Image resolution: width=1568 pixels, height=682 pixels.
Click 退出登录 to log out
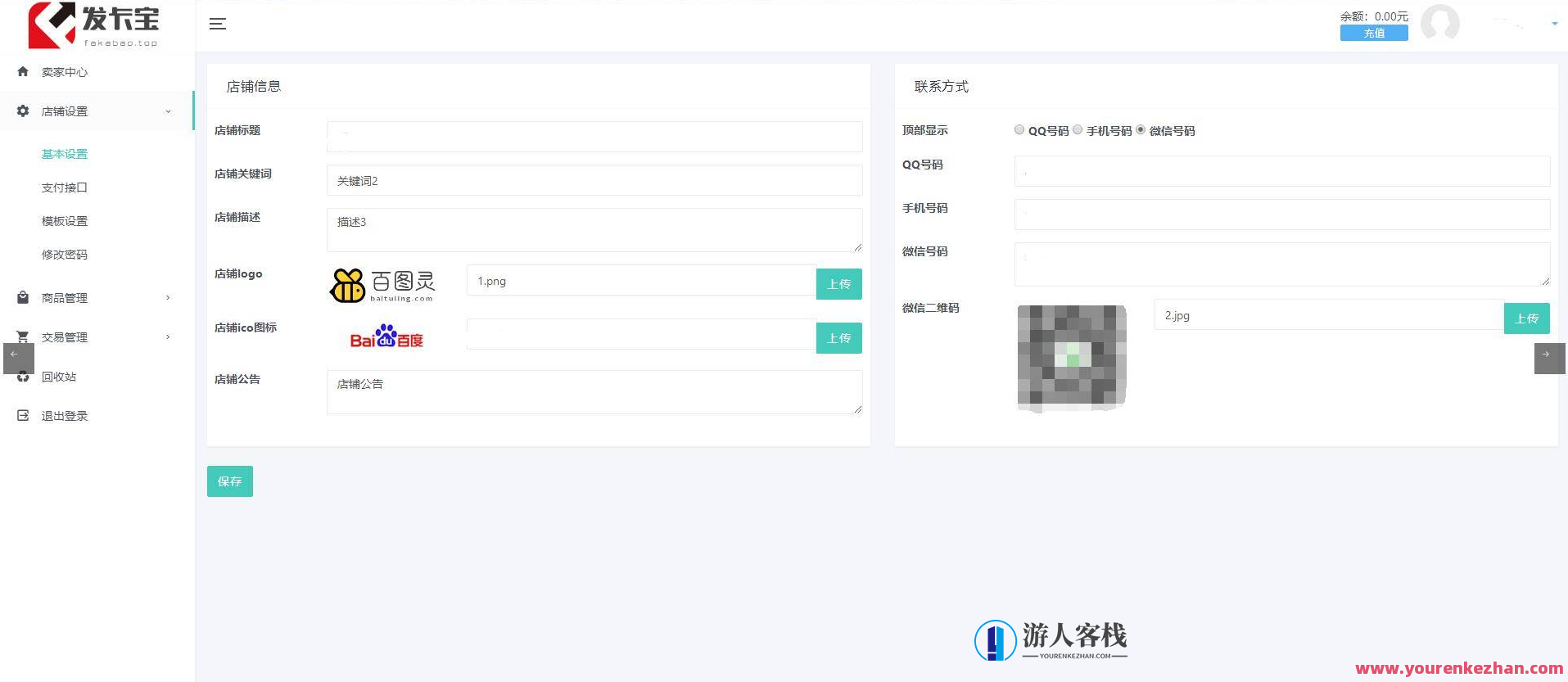click(65, 416)
